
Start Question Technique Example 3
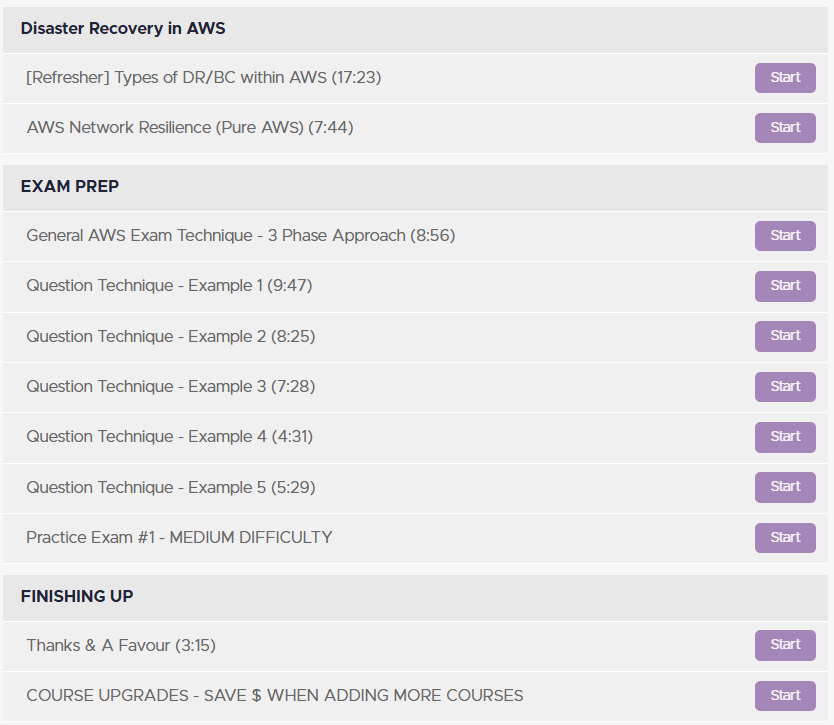(785, 387)
